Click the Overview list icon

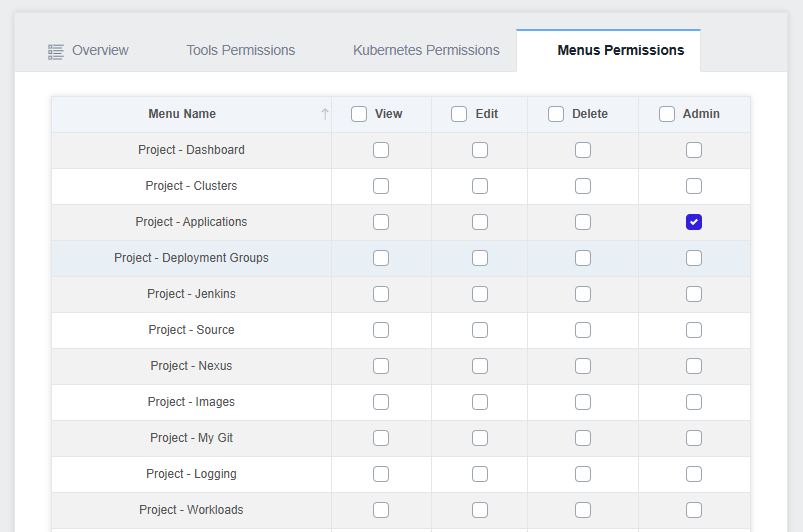tap(56, 52)
